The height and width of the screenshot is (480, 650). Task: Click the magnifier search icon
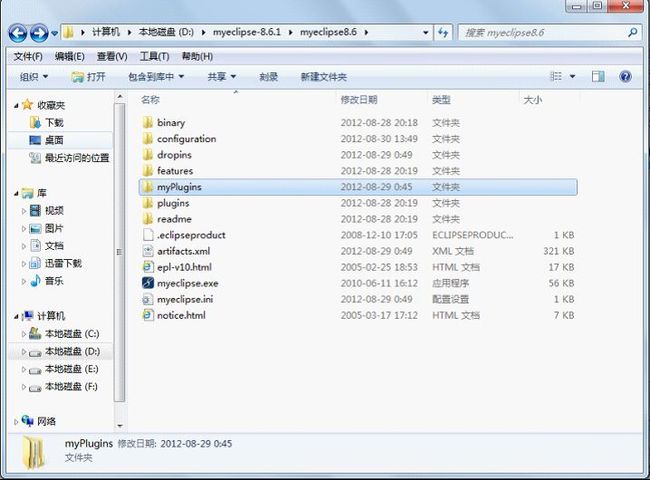(x=633, y=32)
